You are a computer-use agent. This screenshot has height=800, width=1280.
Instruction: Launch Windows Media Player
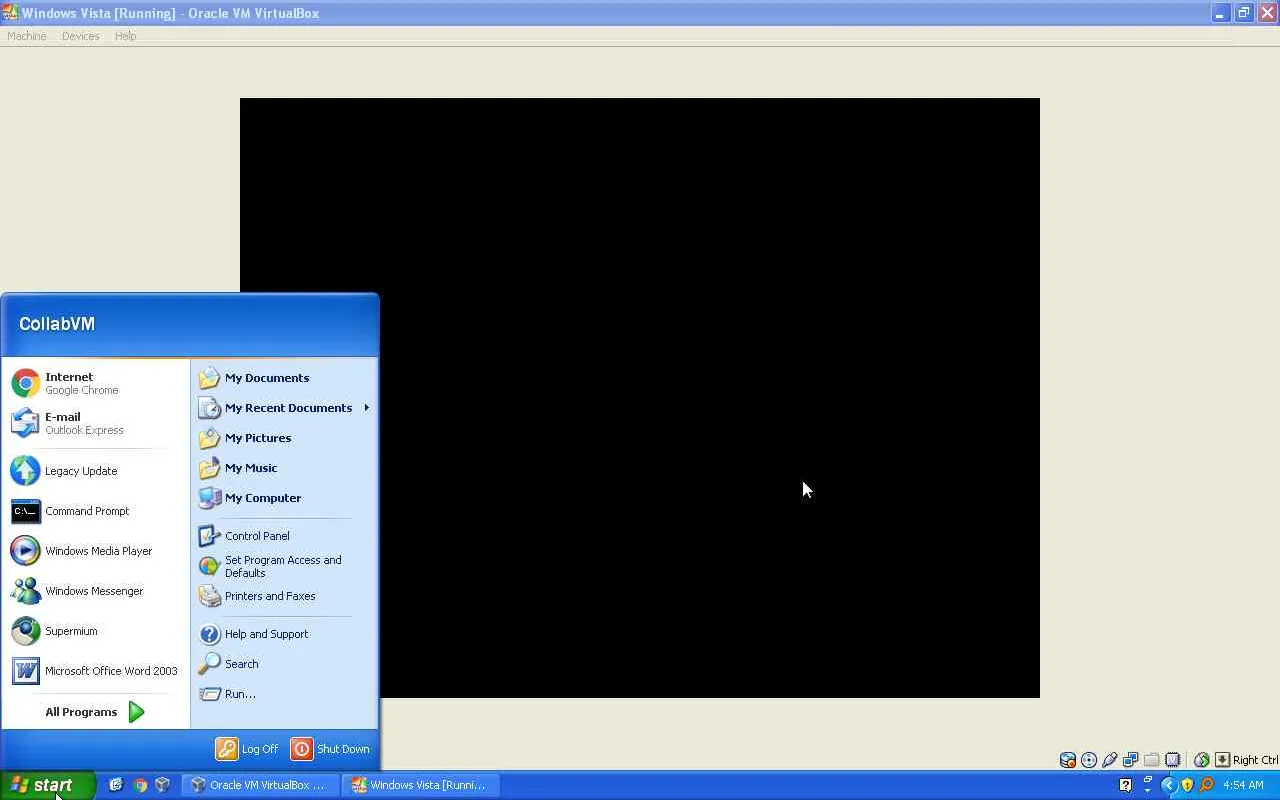click(95, 551)
